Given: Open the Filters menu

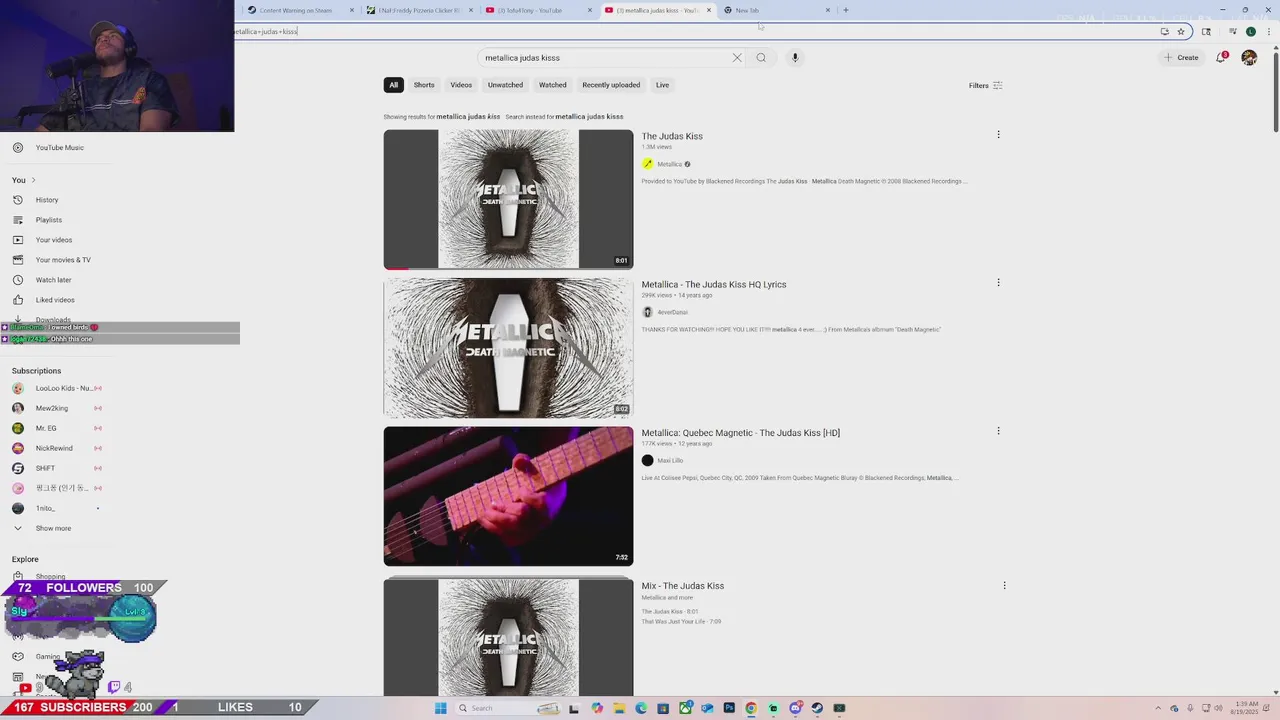Looking at the screenshot, I should (x=985, y=86).
